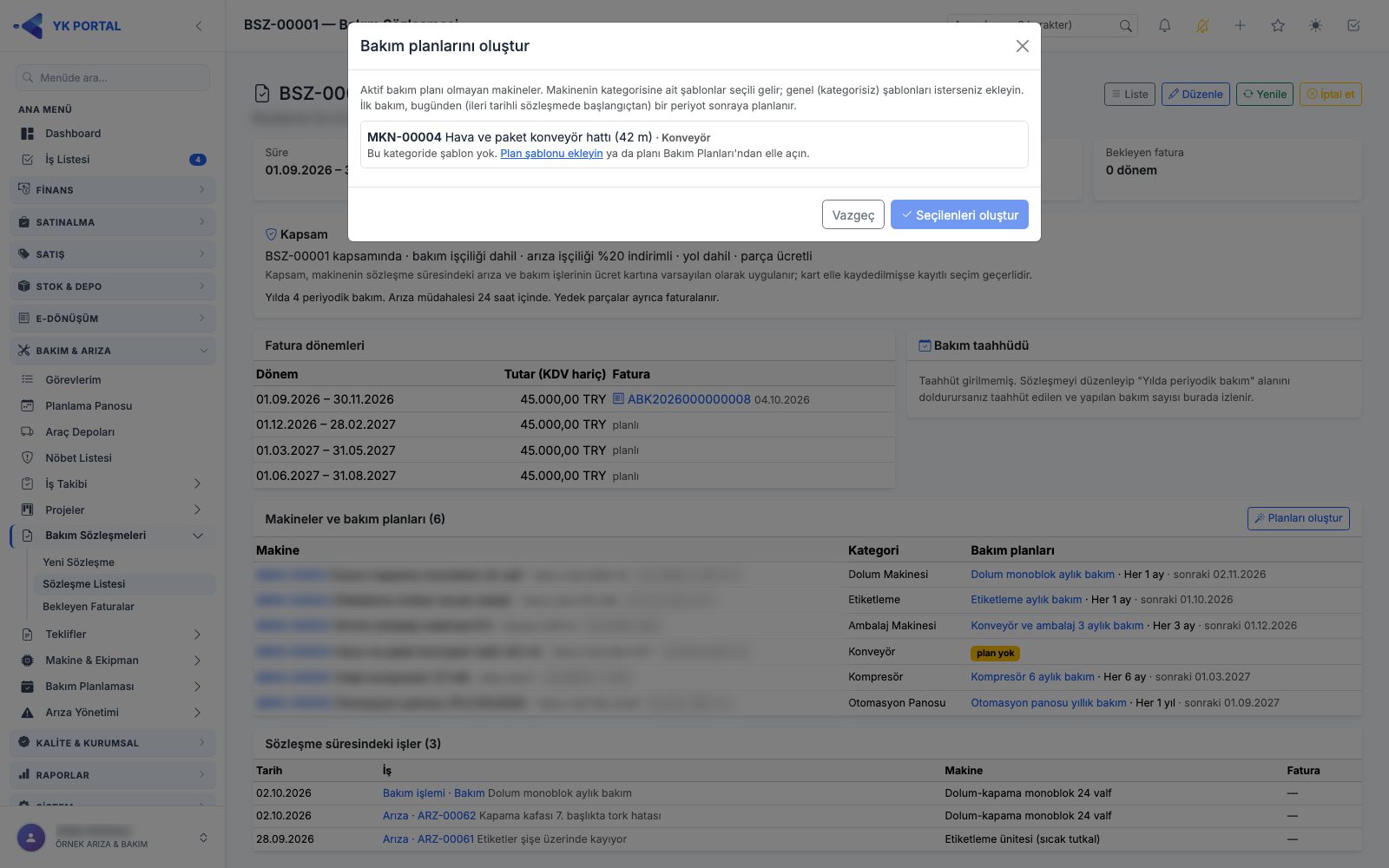Click the İptal et button
Screen dimensions: 1389x868
coord(1330,94)
